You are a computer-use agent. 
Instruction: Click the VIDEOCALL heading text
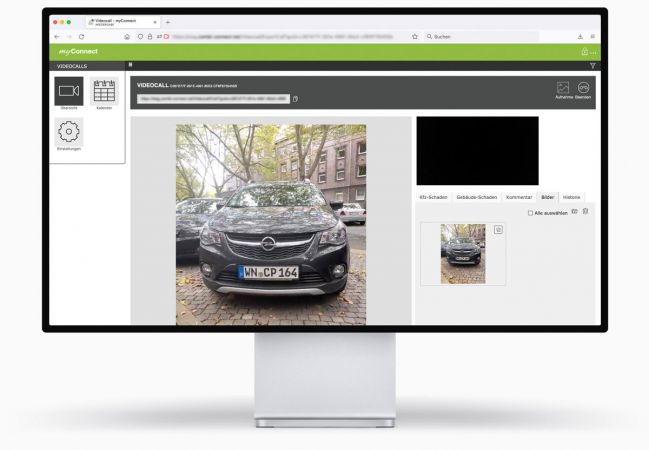[153, 85]
